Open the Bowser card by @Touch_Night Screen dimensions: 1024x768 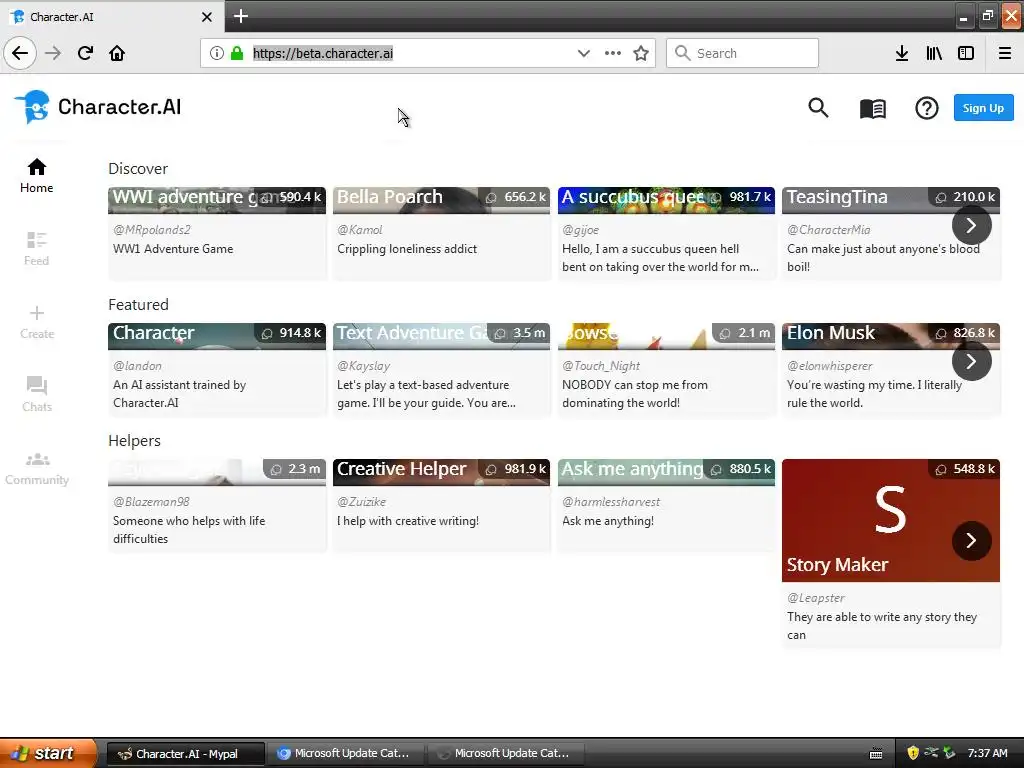click(666, 369)
